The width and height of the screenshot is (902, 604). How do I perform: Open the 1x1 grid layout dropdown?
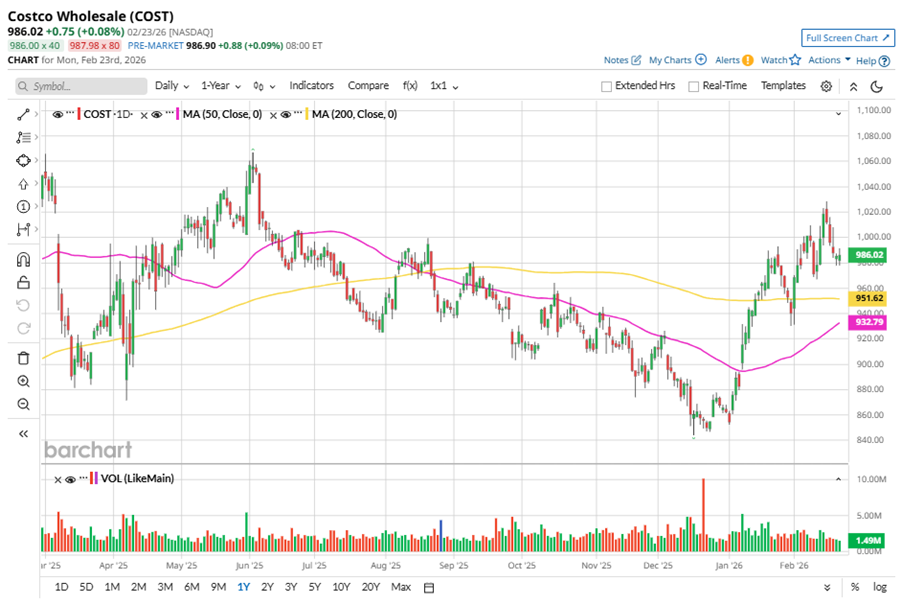[444, 86]
